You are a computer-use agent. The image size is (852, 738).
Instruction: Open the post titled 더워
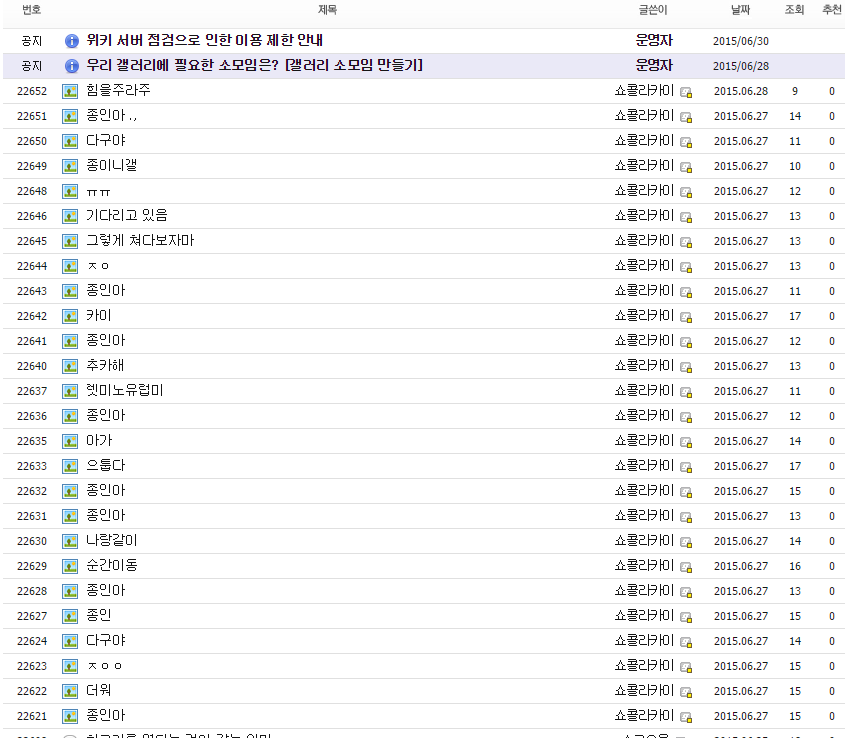(x=99, y=690)
